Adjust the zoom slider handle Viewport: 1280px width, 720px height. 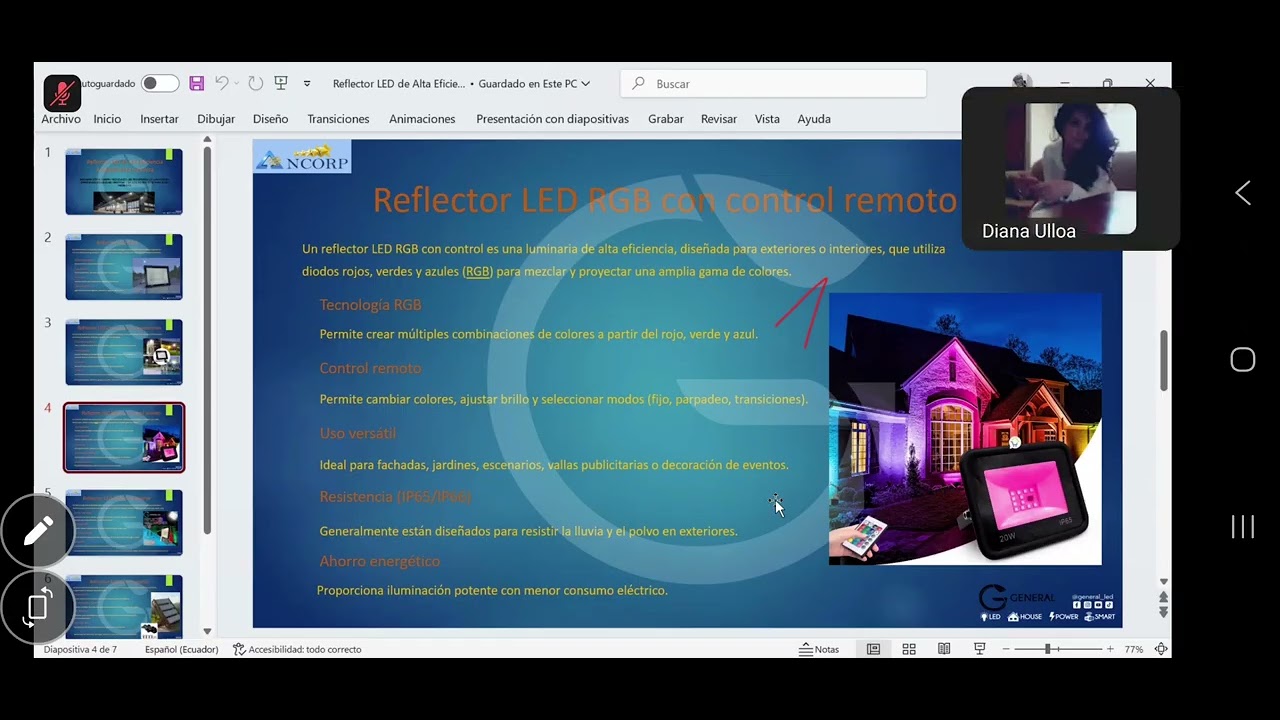[x=1047, y=649]
